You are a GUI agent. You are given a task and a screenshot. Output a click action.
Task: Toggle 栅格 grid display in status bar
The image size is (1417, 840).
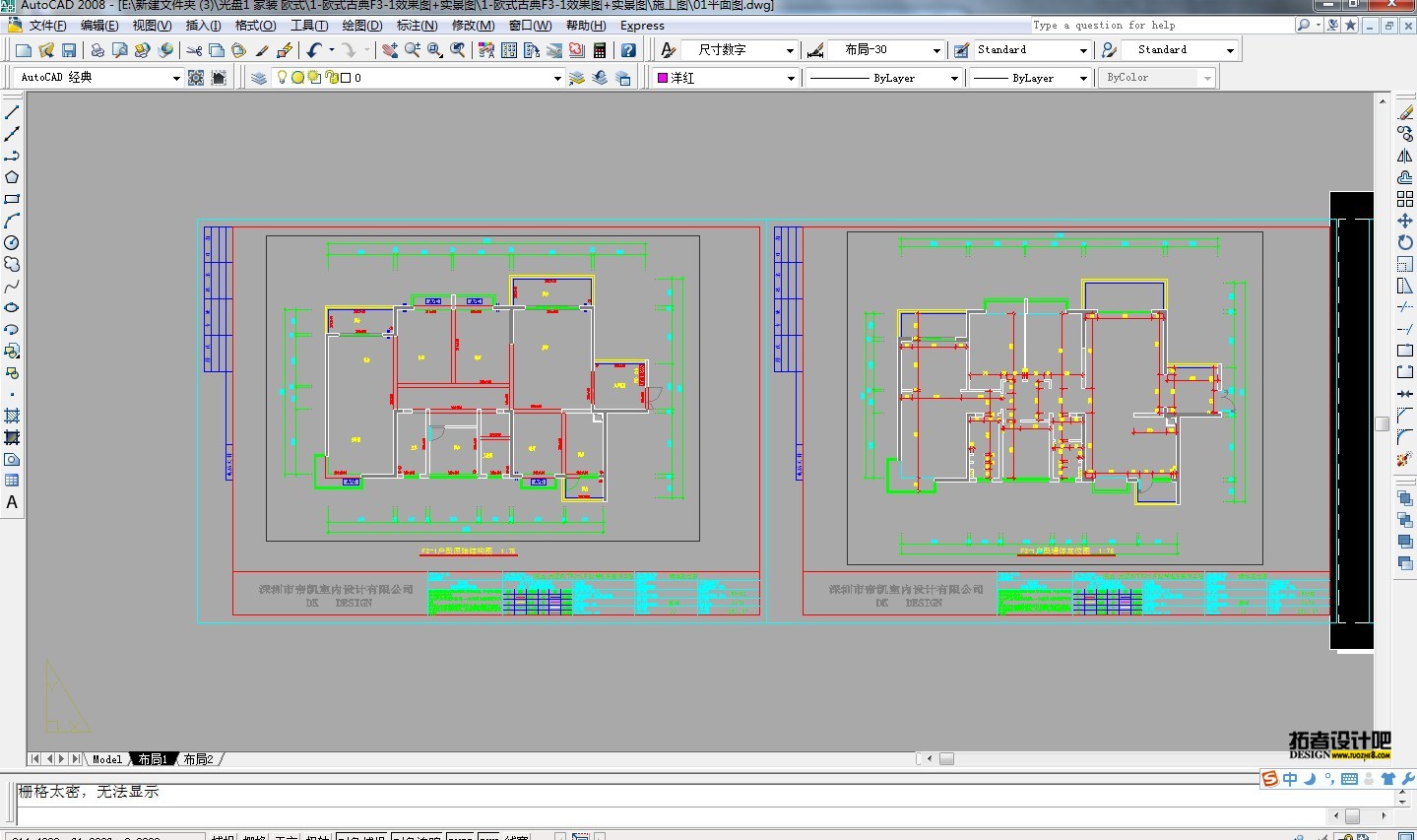pyautogui.click(x=254, y=836)
